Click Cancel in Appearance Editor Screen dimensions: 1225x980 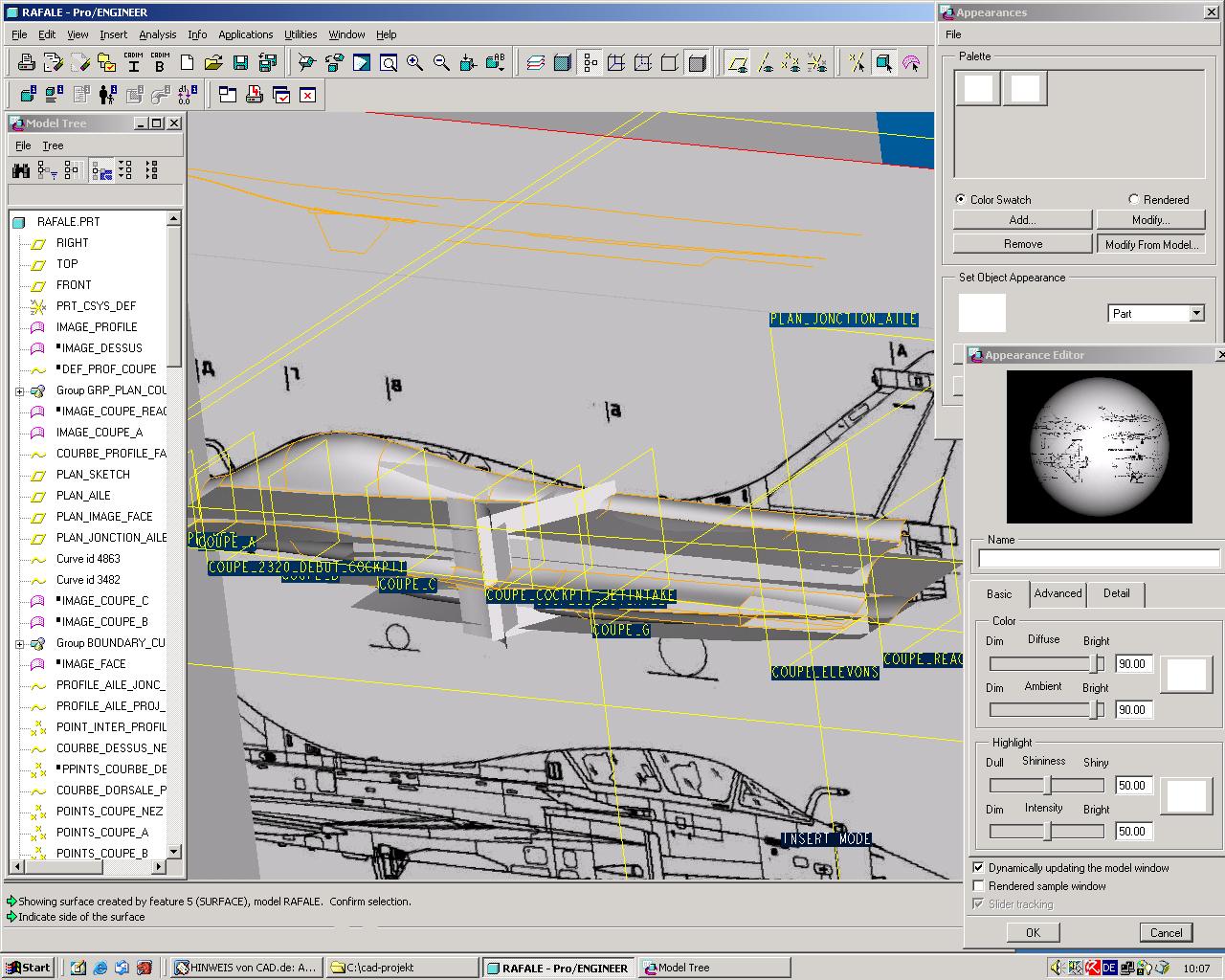(x=1166, y=932)
